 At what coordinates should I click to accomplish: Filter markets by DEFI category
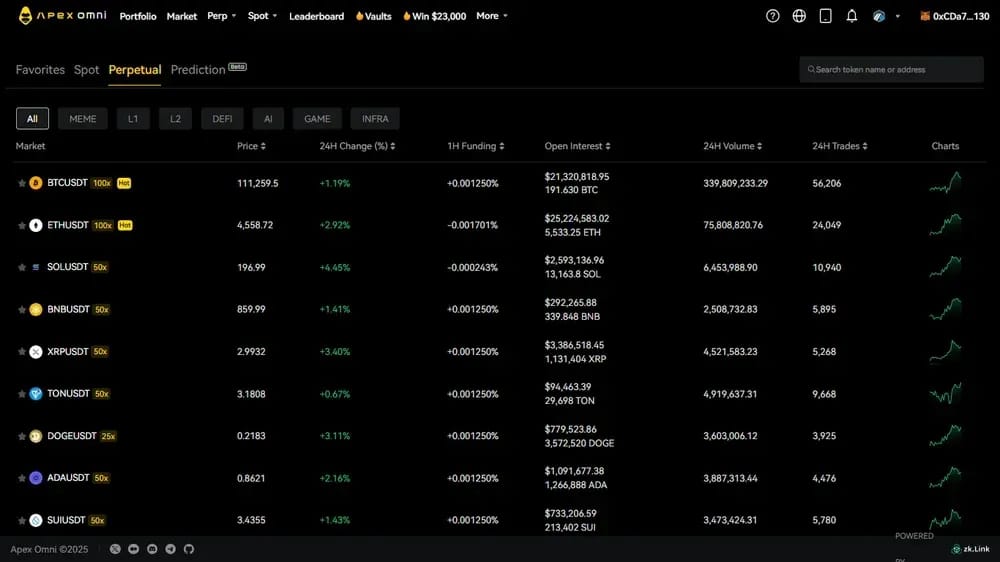pos(222,119)
